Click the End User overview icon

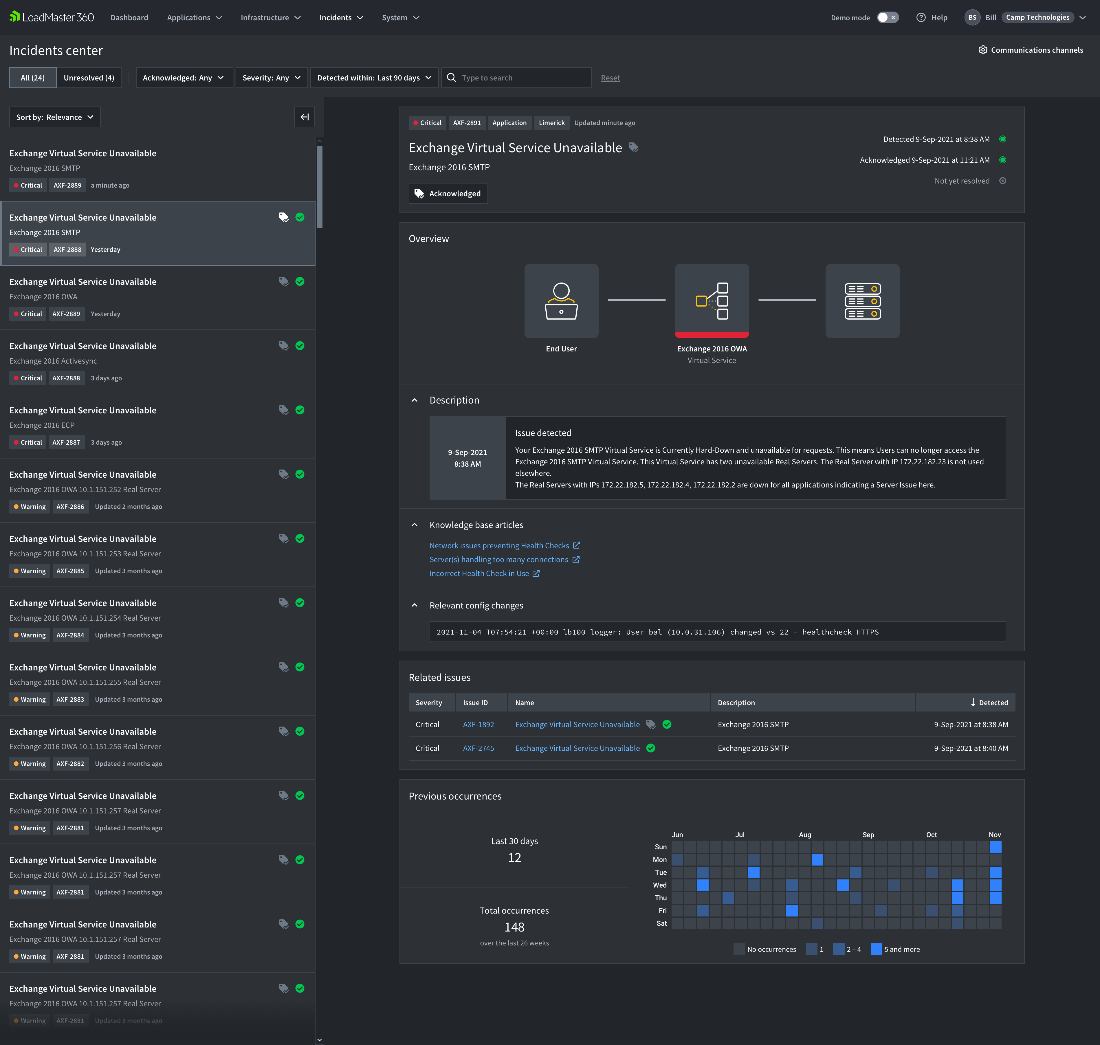point(561,301)
